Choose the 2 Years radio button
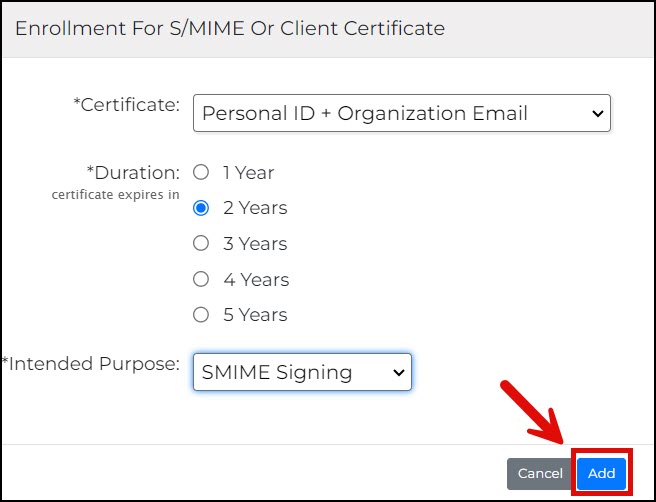The width and height of the screenshot is (656, 502). click(201, 208)
